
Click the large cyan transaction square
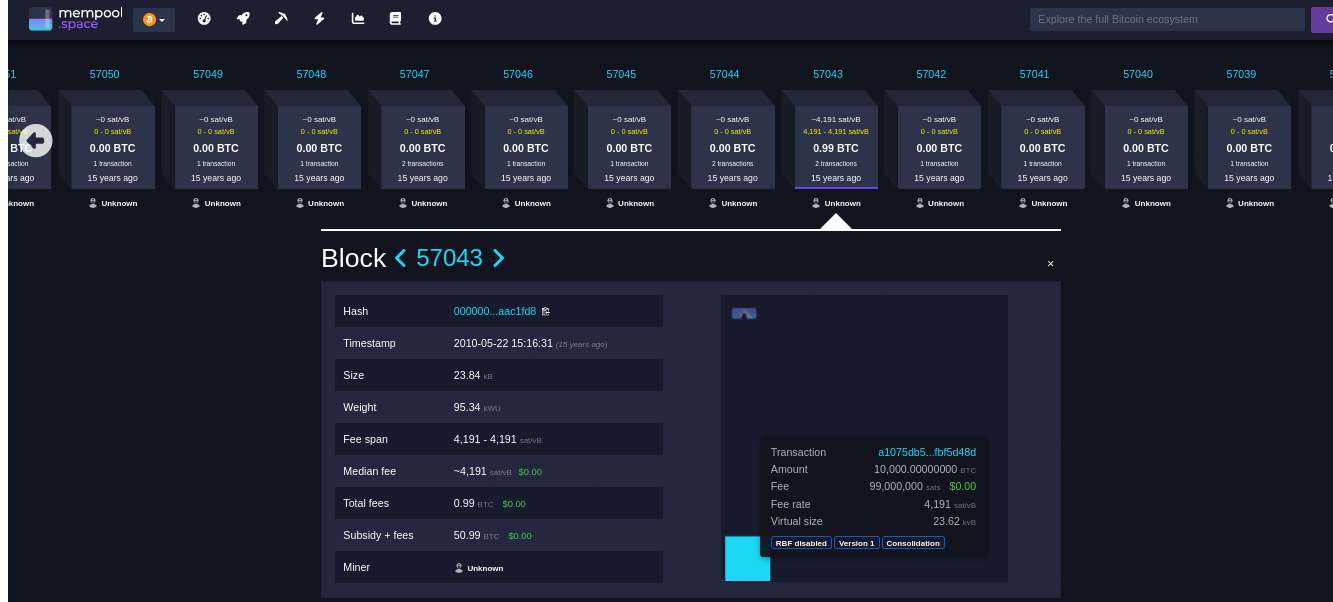[747, 558]
